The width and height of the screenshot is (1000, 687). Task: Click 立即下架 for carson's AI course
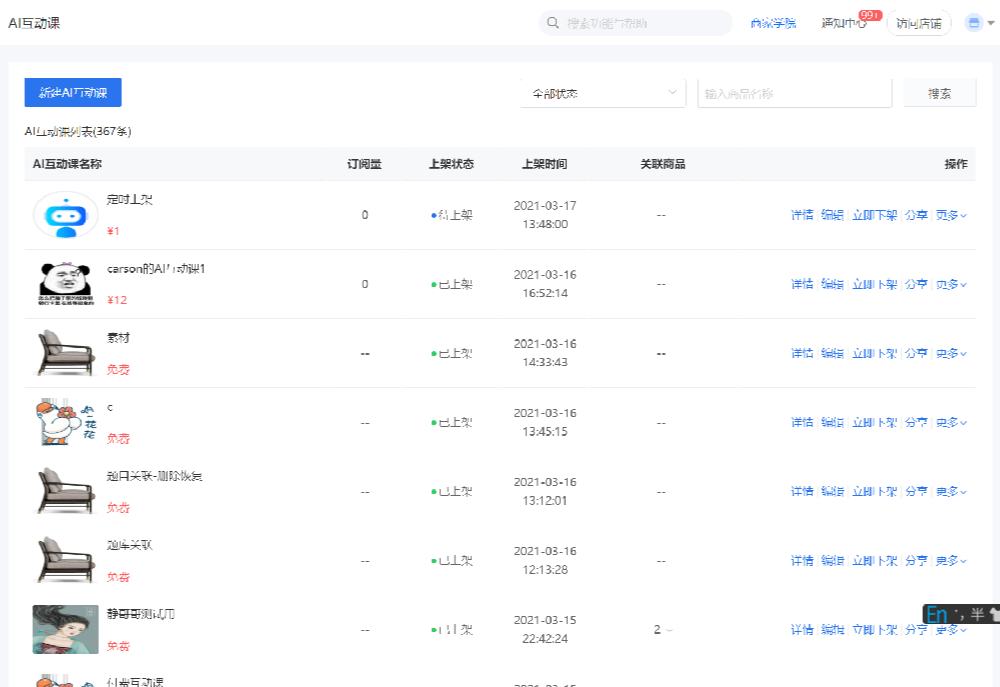(x=874, y=284)
